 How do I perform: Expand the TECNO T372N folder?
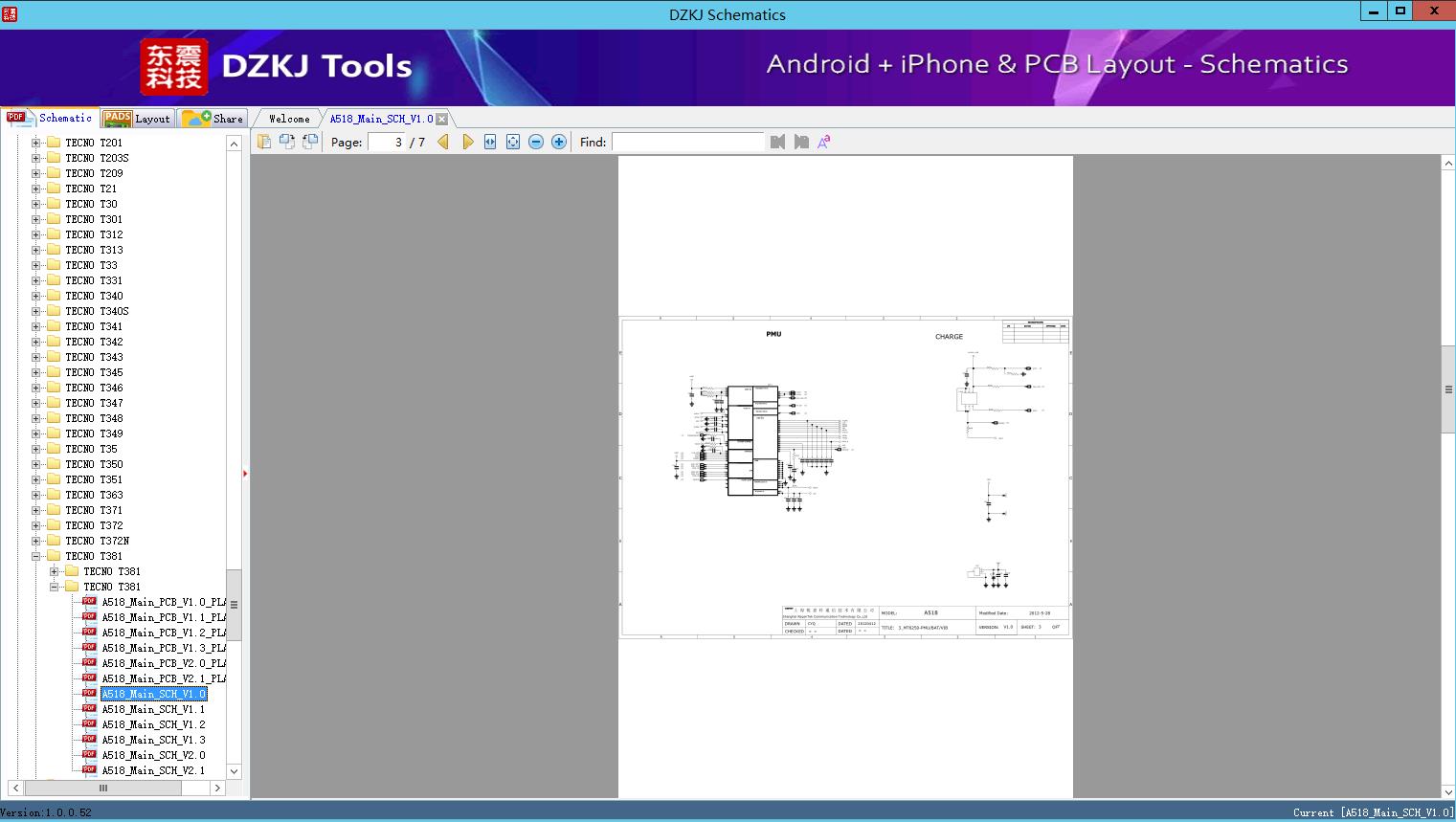[36, 541]
